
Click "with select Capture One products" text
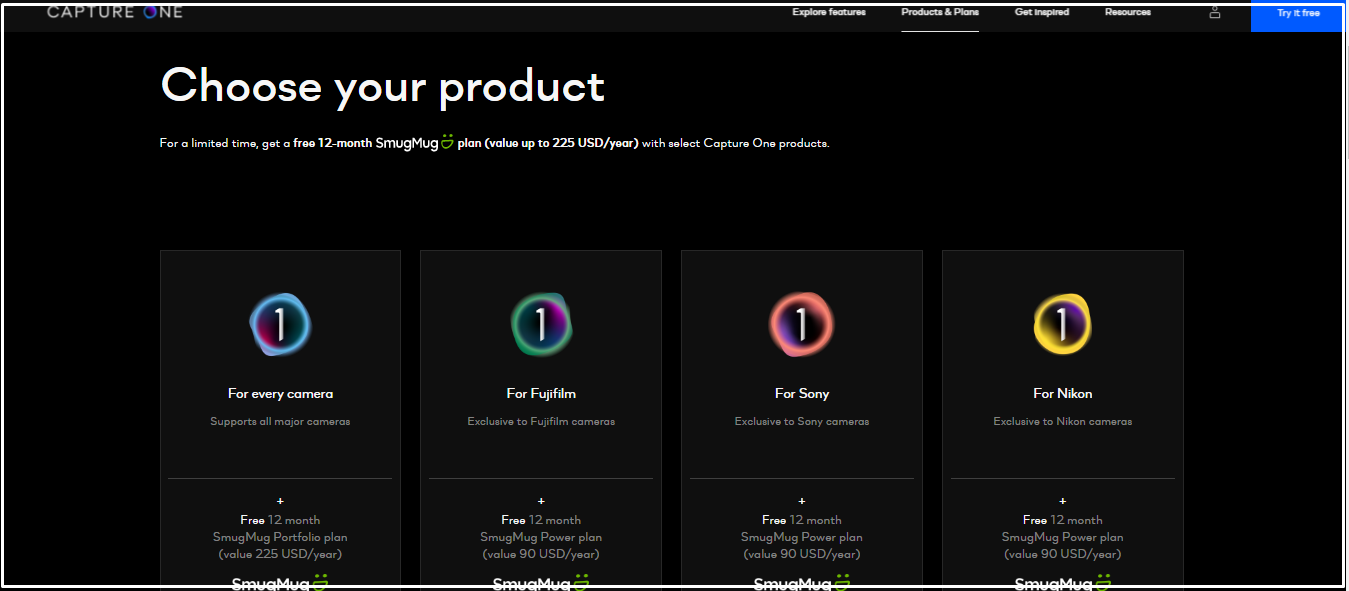(735, 143)
